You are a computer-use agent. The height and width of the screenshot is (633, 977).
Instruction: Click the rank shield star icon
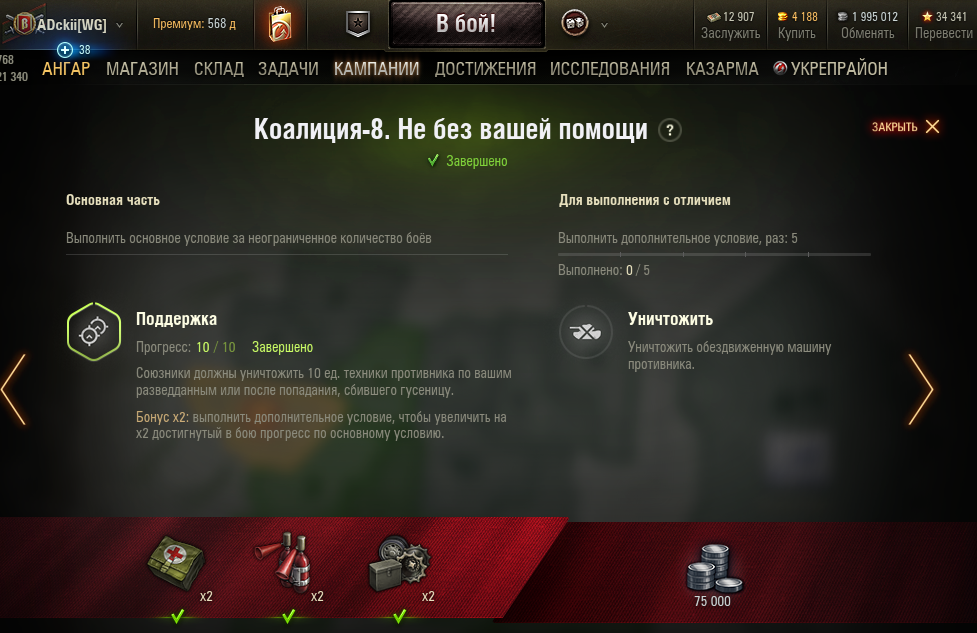pyautogui.click(x=358, y=24)
